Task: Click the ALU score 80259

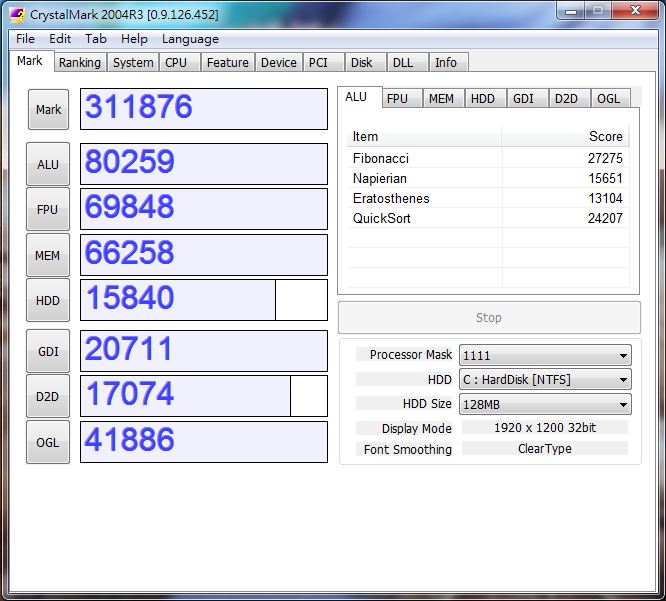Action: 204,164
